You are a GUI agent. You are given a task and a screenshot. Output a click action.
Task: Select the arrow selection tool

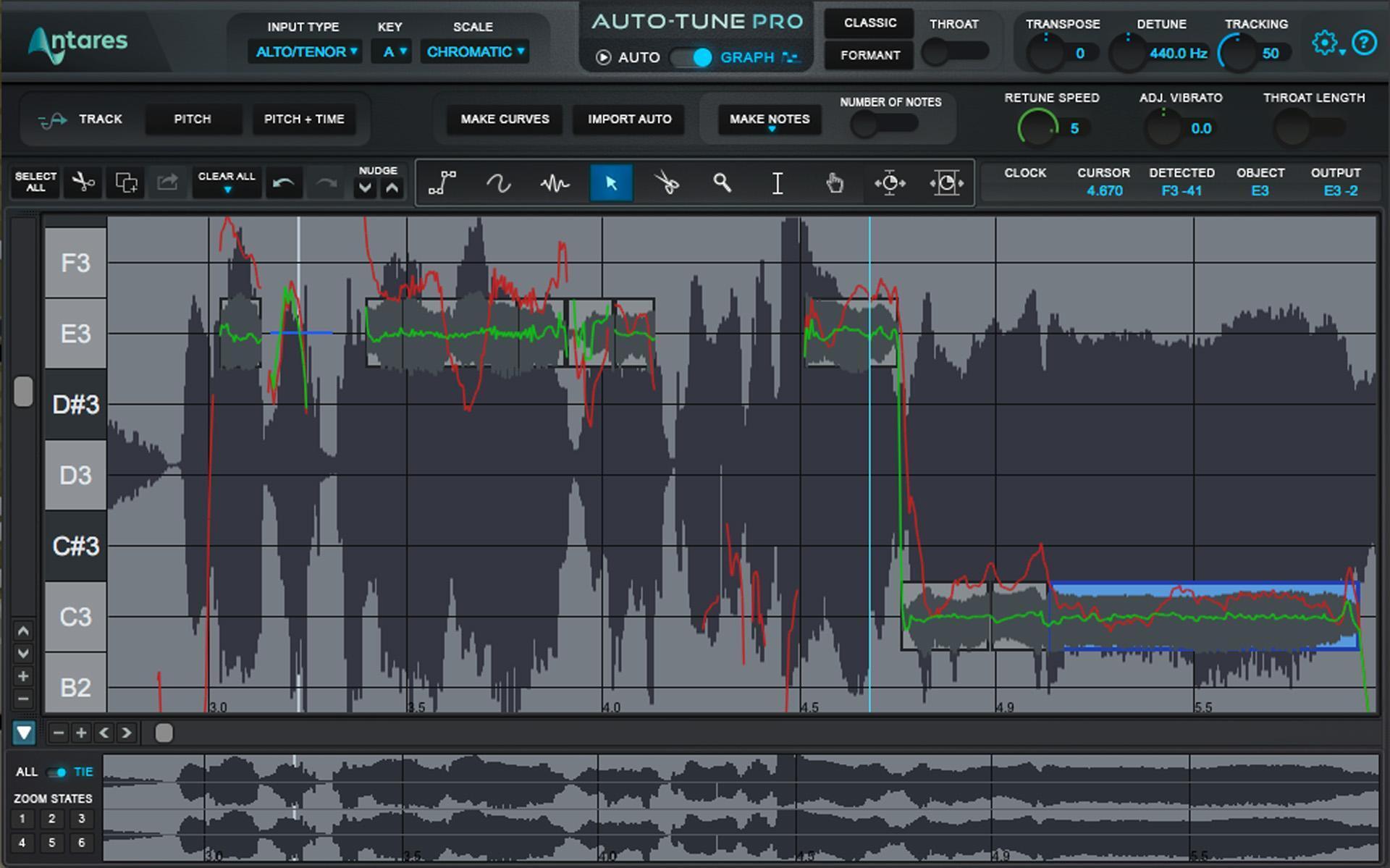pyautogui.click(x=612, y=183)
